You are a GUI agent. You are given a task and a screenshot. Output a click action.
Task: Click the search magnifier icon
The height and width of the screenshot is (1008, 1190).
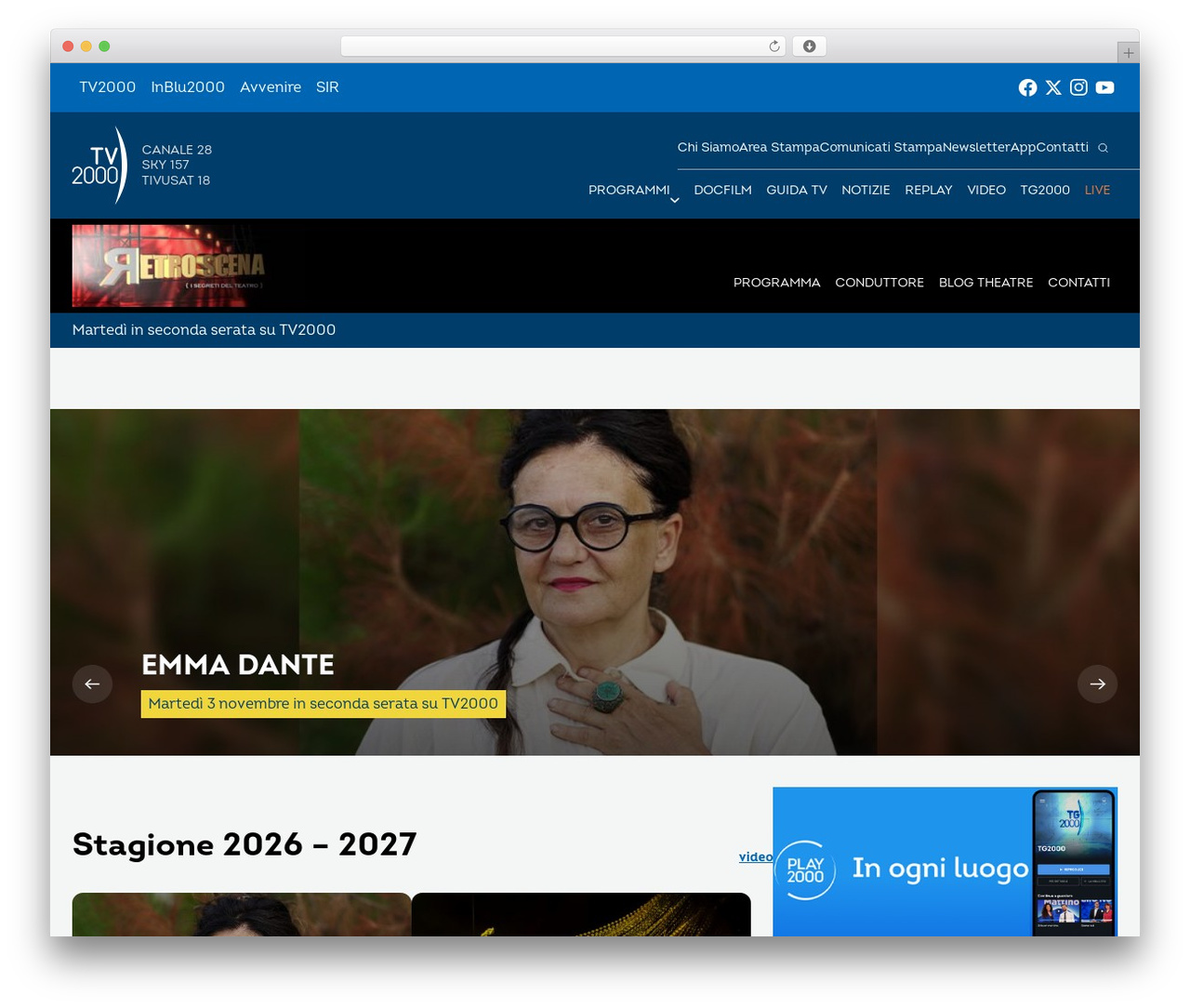(x=1103, y=148)
